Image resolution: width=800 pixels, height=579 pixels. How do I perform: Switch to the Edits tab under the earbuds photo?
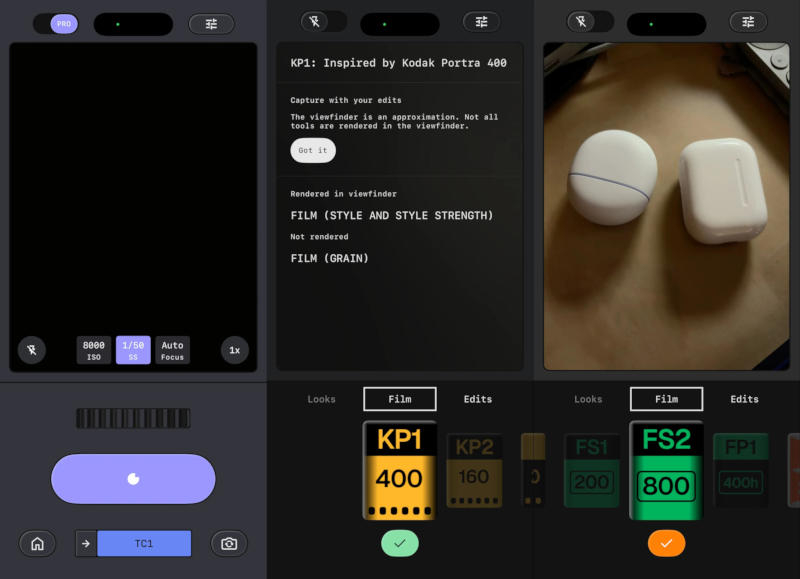(744, 399)
